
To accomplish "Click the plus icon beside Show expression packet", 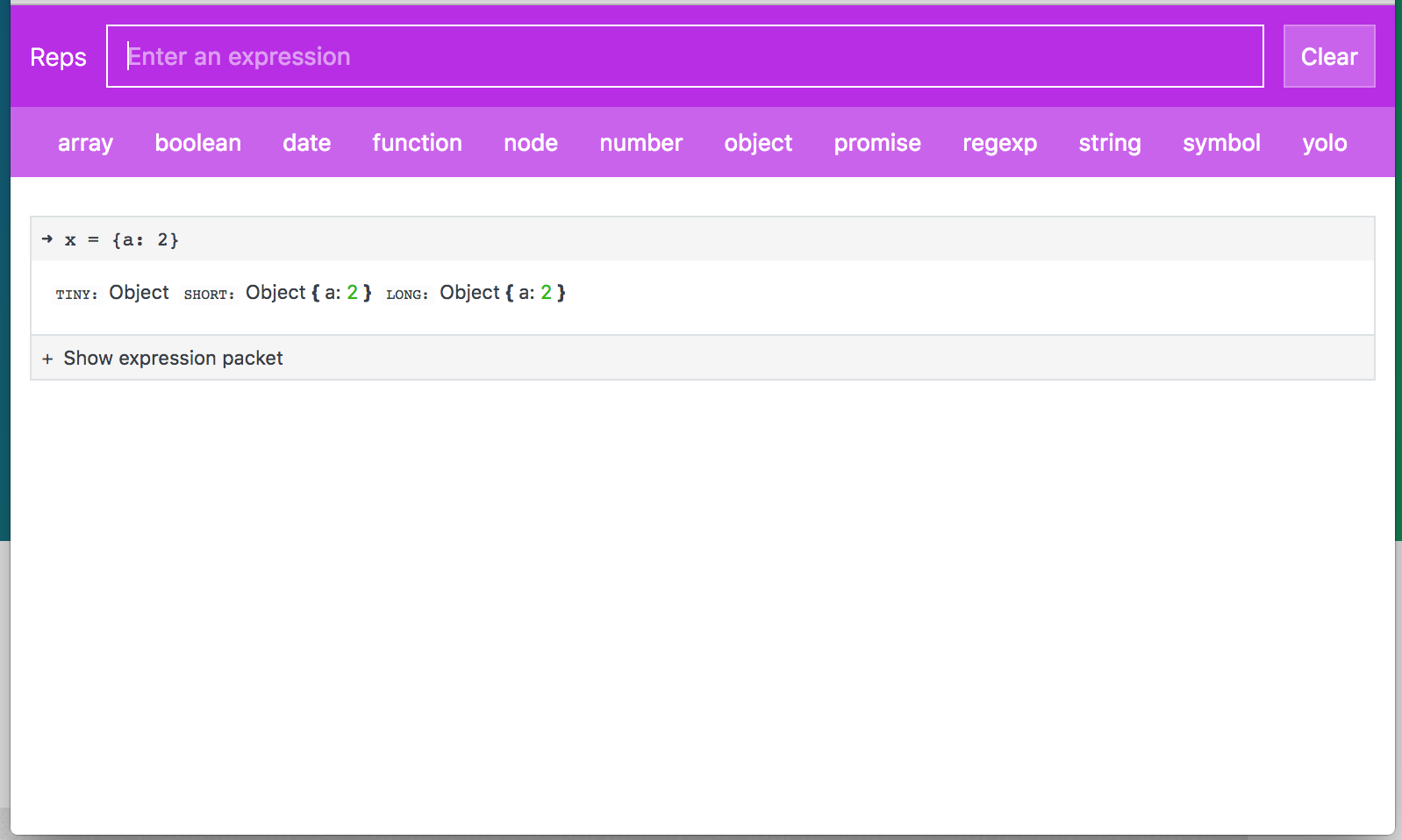I will pyautogui.click(x=47, y=359).
